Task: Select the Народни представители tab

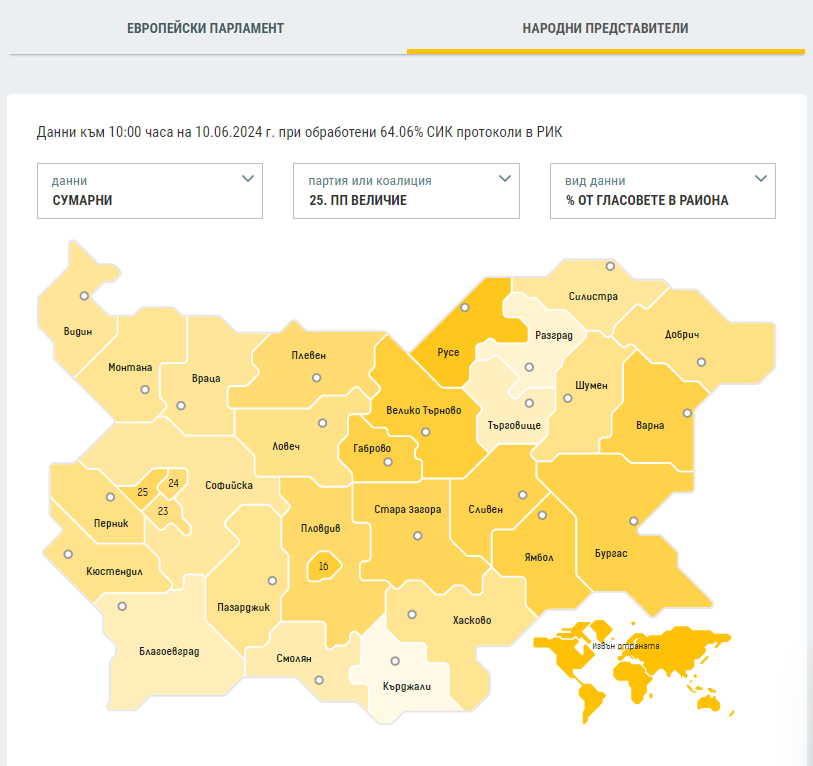Action: (605, 28)
